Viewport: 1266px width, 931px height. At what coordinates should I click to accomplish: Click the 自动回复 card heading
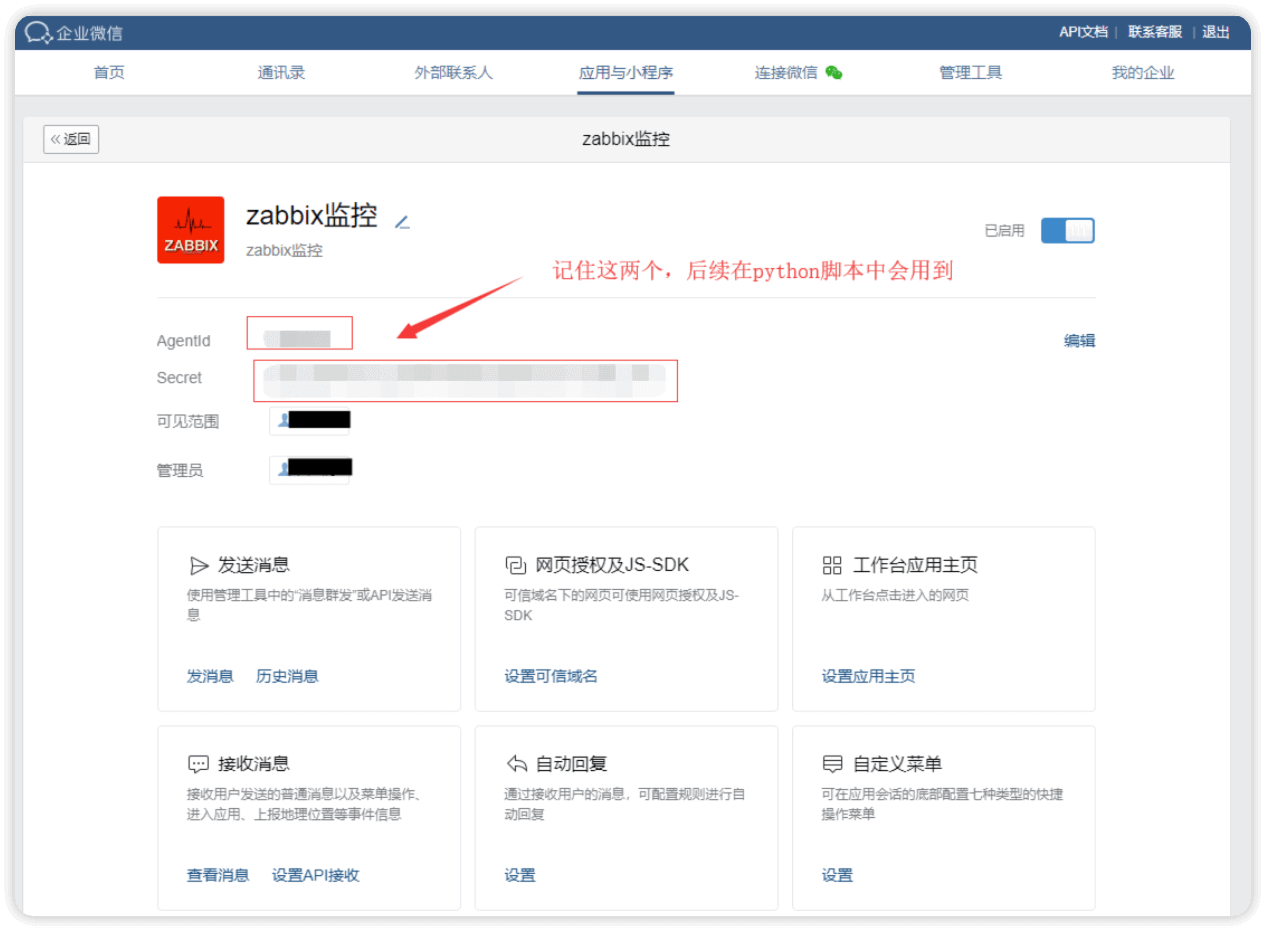(572, 765)
